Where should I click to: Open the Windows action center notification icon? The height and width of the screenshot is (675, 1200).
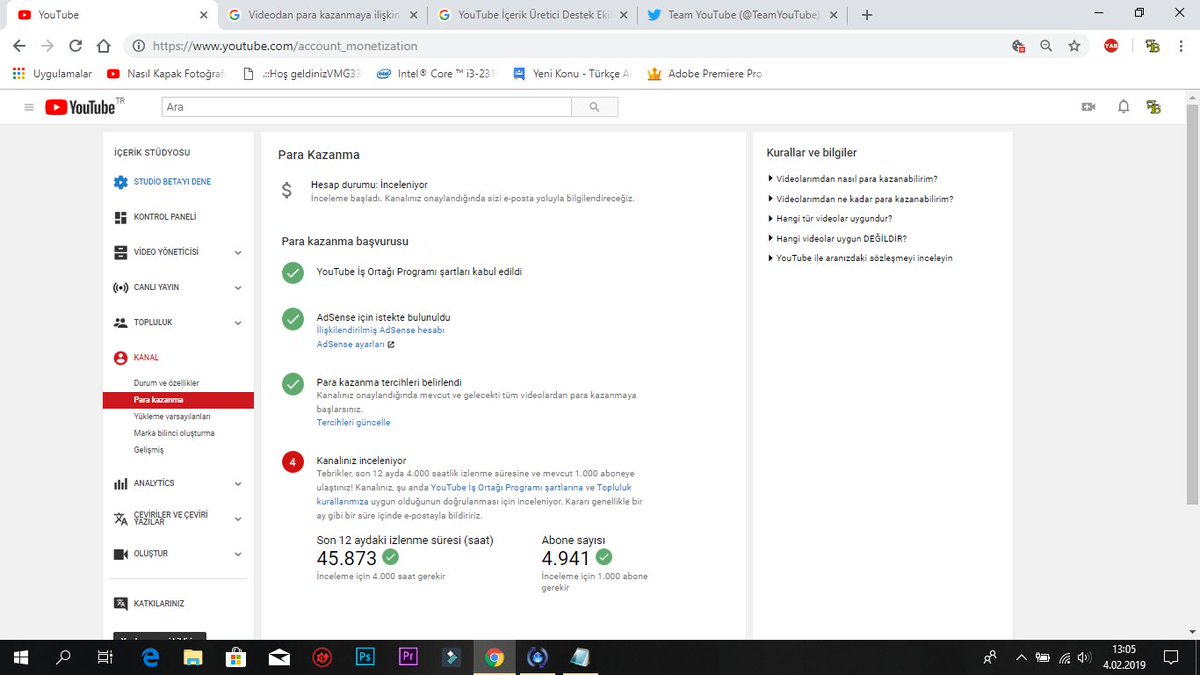[1170, 657]
